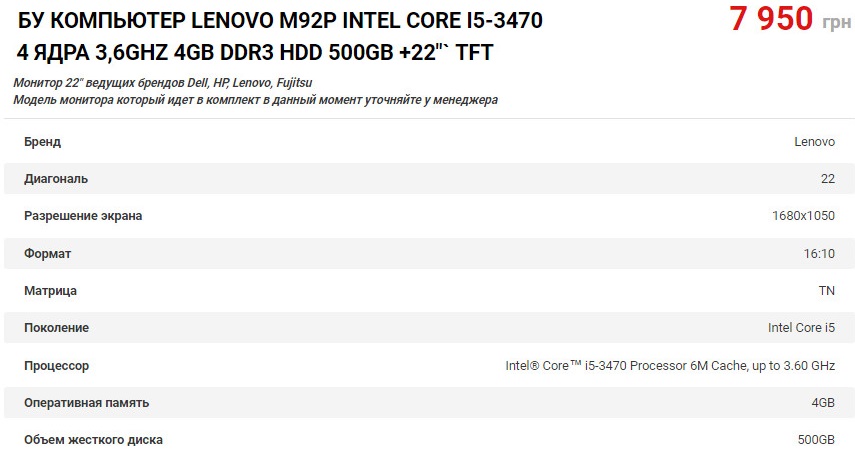Select the Разрешение экрана label
This screenshot has width=855, height=451.
pos(83,216)
